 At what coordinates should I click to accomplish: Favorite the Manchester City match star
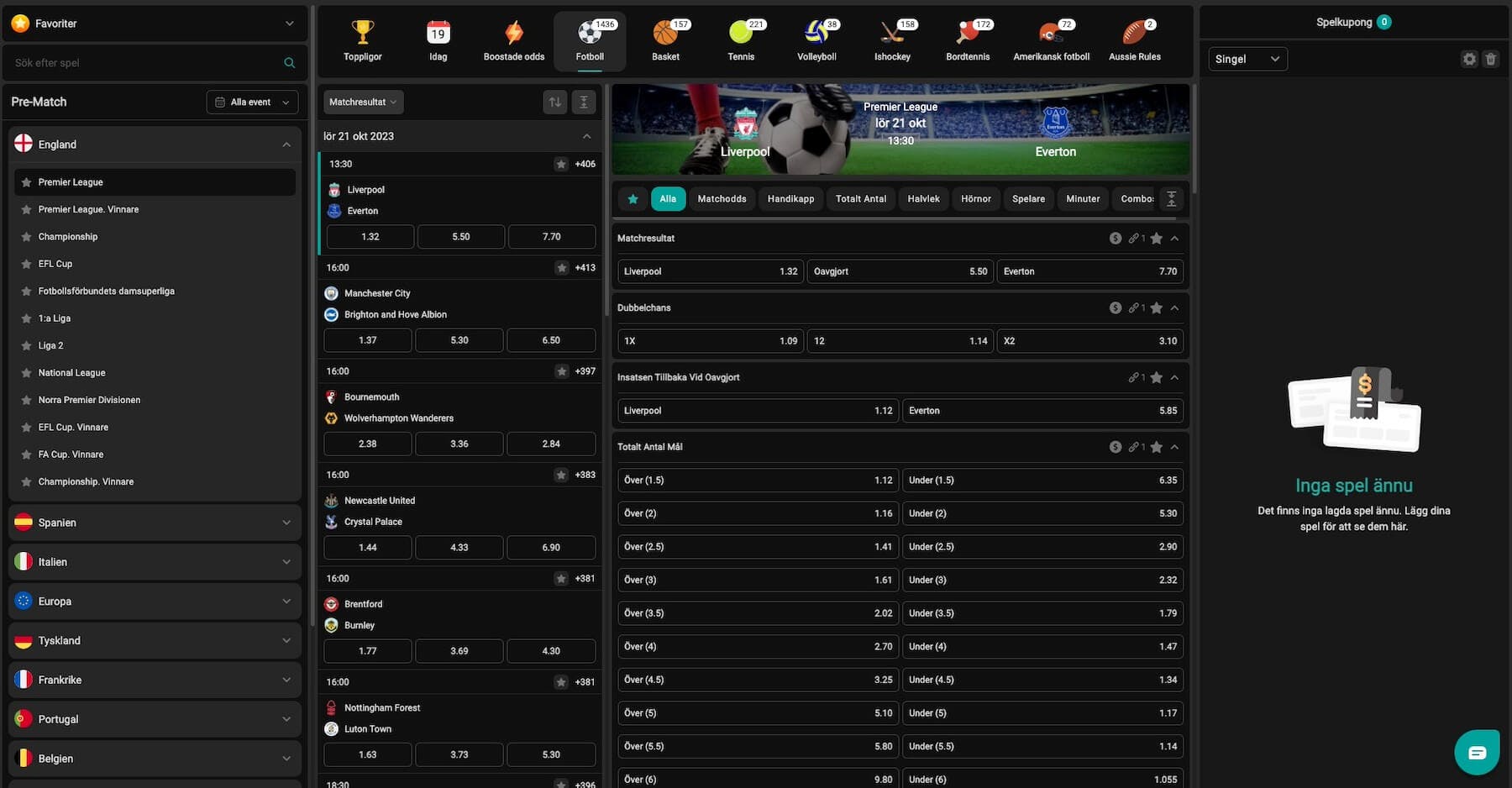561,268
